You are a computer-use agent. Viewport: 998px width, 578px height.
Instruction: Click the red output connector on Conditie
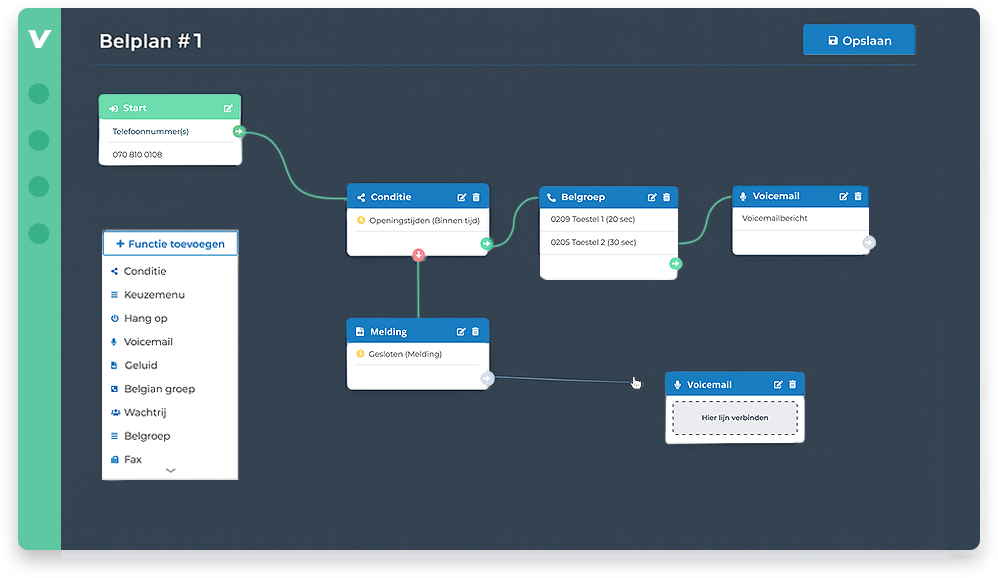coord(418,255)
